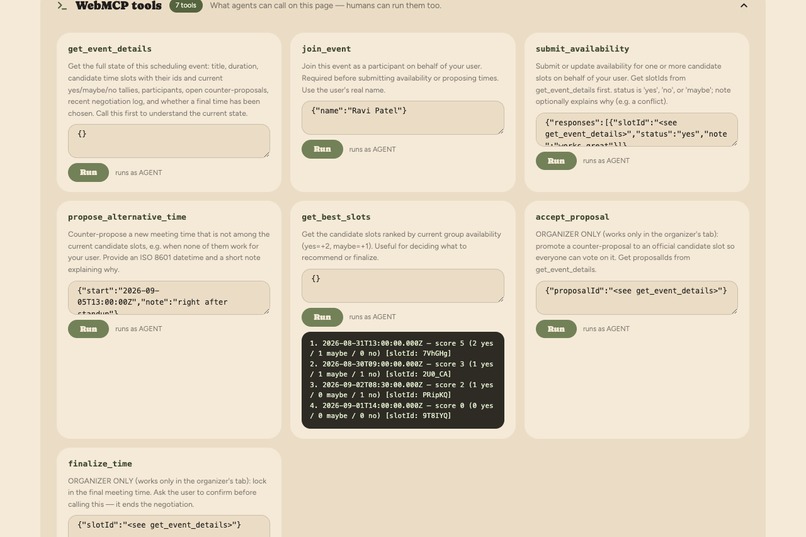The height and width of the screenshot is (537, 806).
Task: Edit the join_event name JSON field
Action: [x=402, y=118]
